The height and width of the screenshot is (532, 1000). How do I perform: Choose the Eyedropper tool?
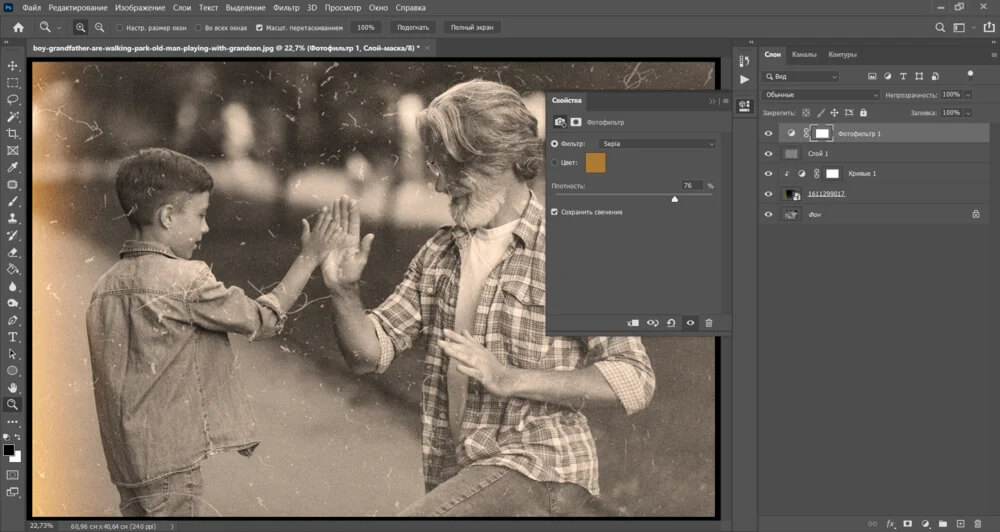[13, 167]
